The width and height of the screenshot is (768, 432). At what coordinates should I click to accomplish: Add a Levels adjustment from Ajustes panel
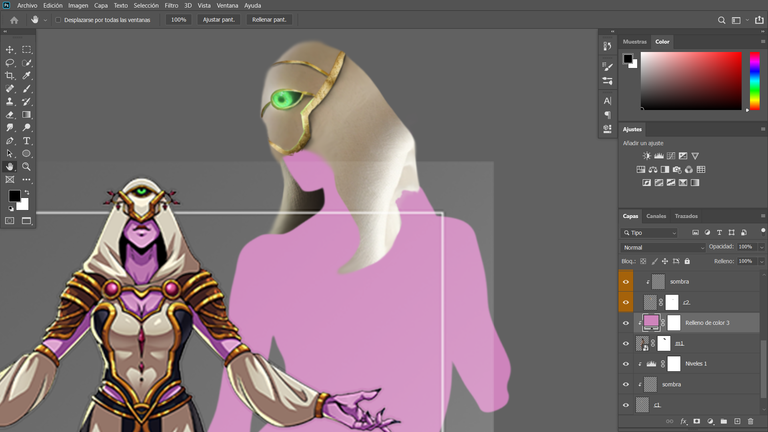coord(659,156)
